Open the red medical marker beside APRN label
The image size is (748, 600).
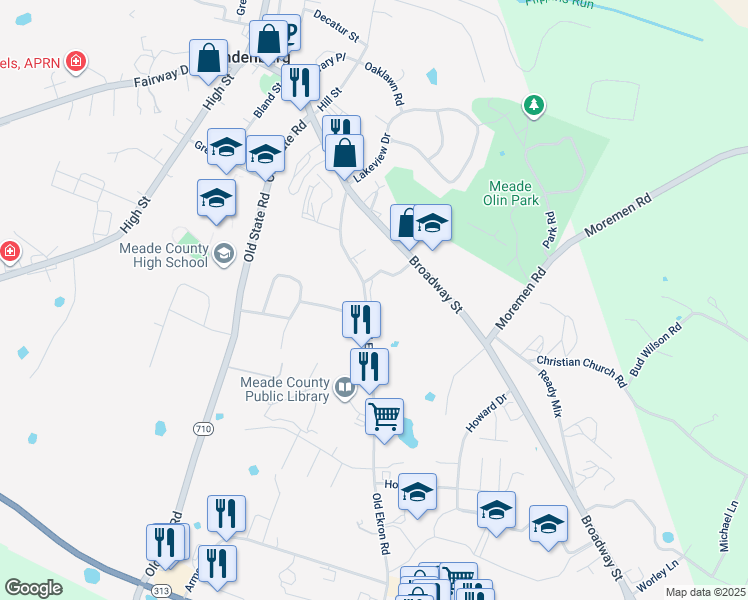point(76,62)
